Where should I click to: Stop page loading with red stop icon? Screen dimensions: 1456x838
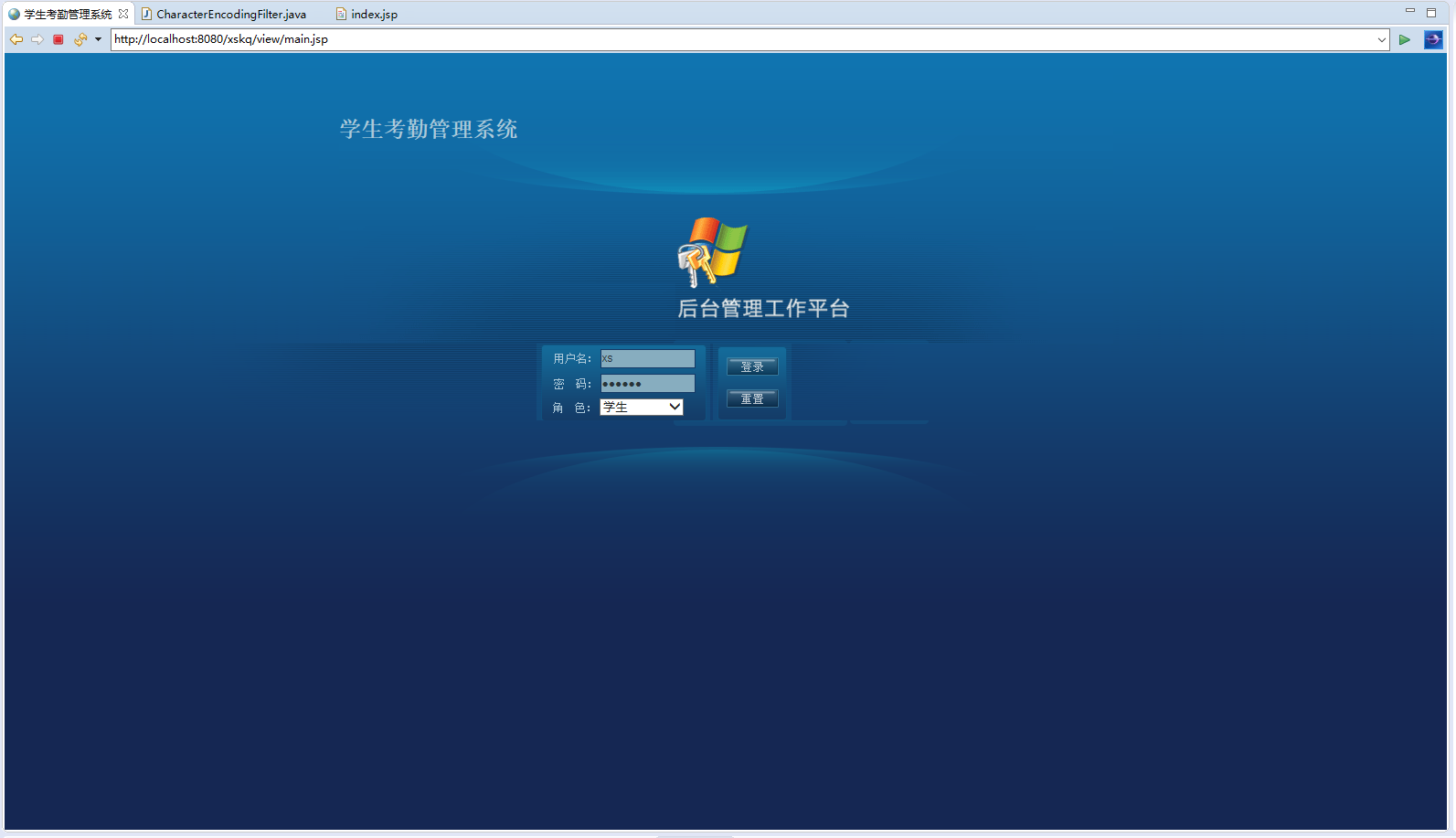(58, 39)
